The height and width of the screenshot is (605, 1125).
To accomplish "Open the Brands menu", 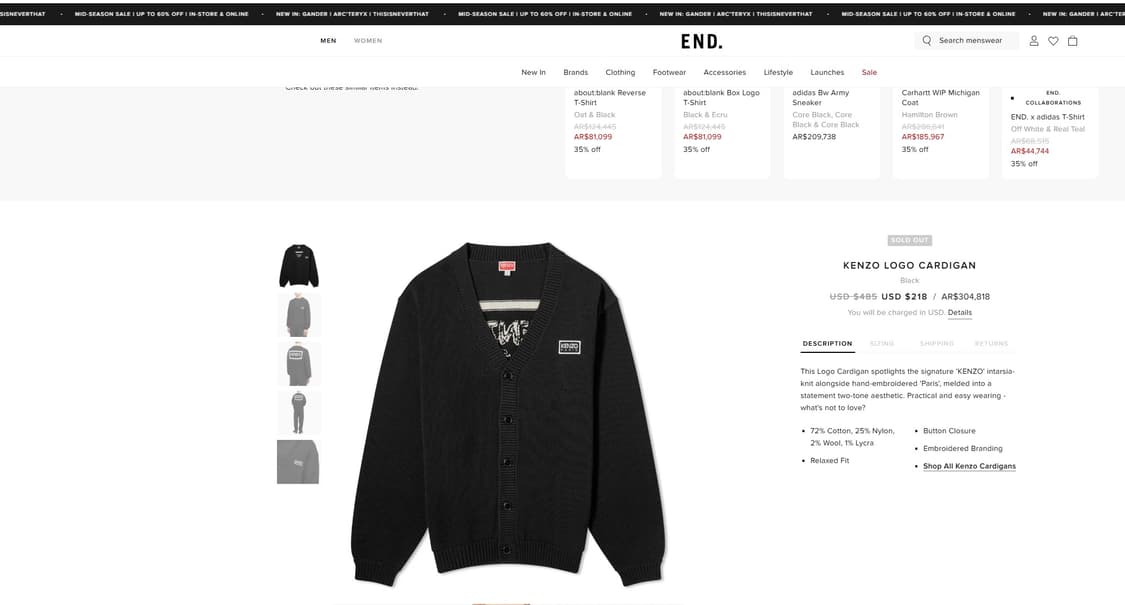I will click(x=575, y=72).
